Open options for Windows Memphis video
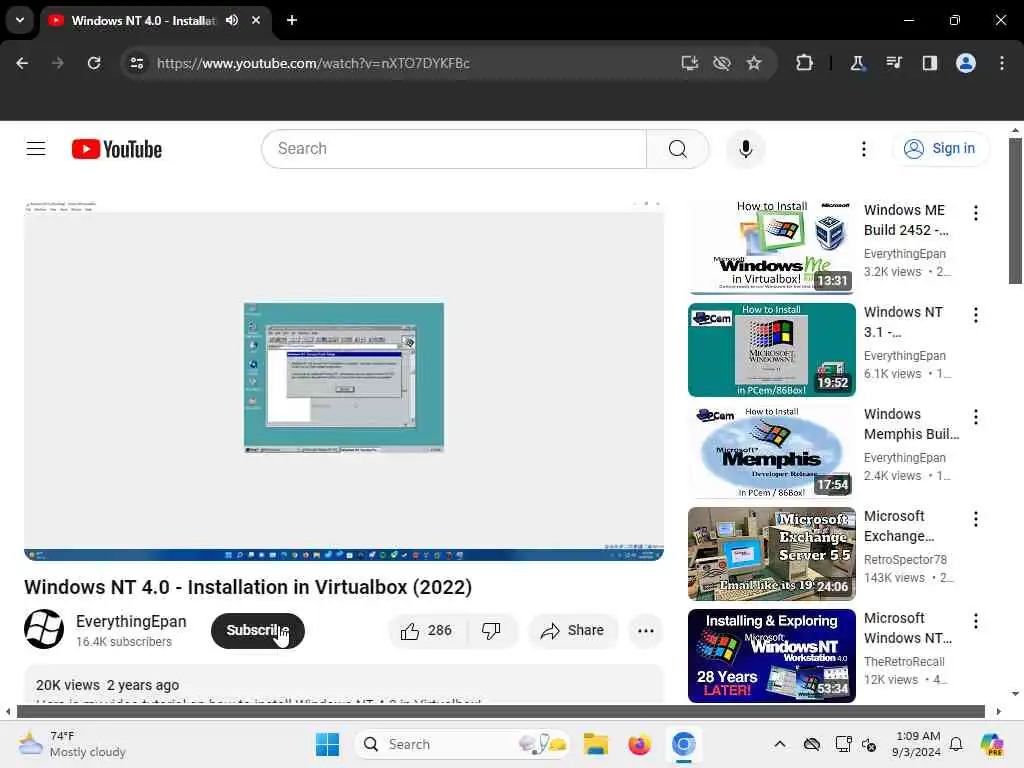The height and width of the screenshot is (768, 1024). [x=976, y=417]
